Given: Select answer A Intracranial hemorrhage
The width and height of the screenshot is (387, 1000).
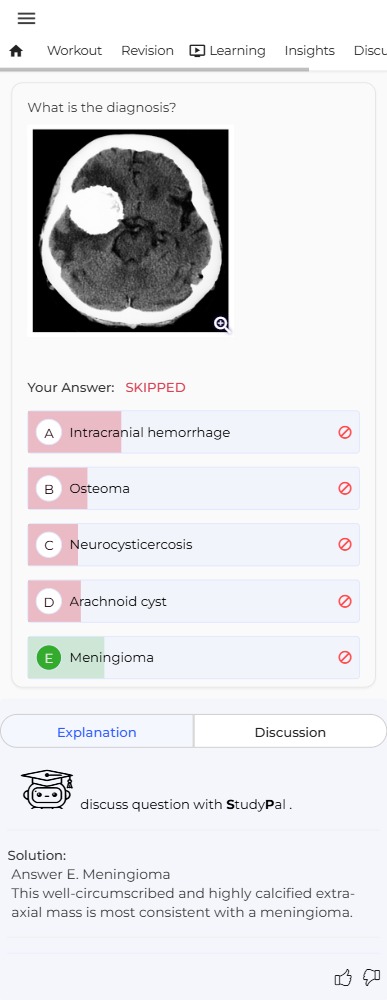Looking at the screenshot, I should coord(194,432).
